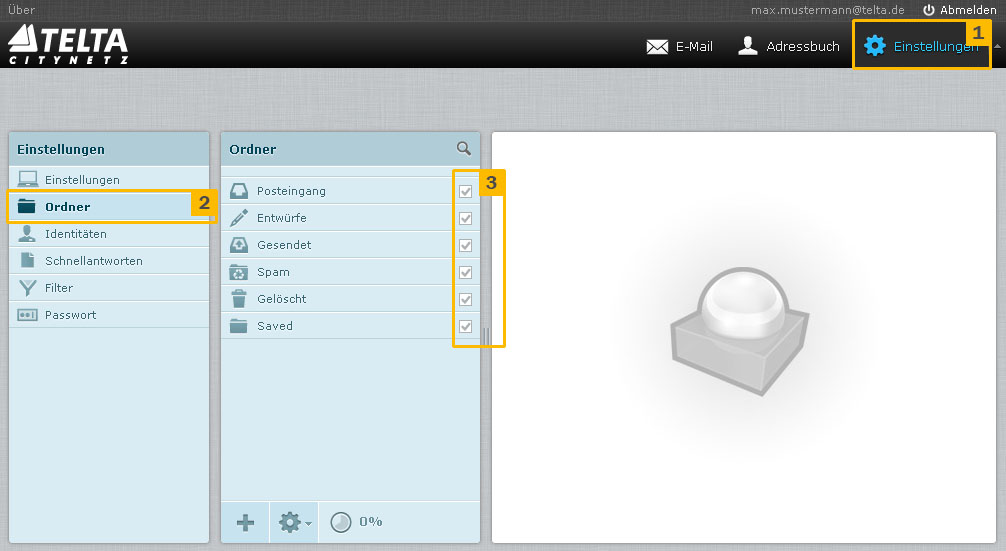Click the trash can icon for Gelöscht
This screenshot has width=1006, height=551.
[239, 298]
